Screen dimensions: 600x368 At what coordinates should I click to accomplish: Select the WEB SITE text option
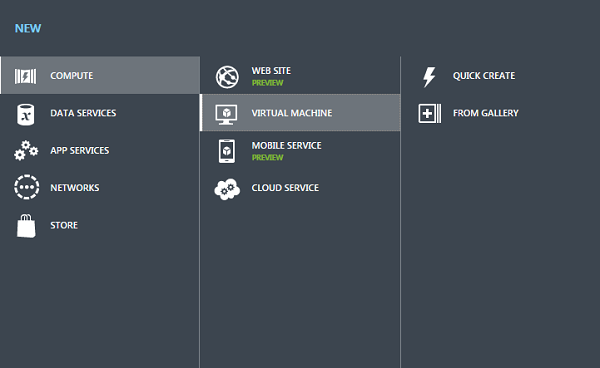[x=271, y=71]
